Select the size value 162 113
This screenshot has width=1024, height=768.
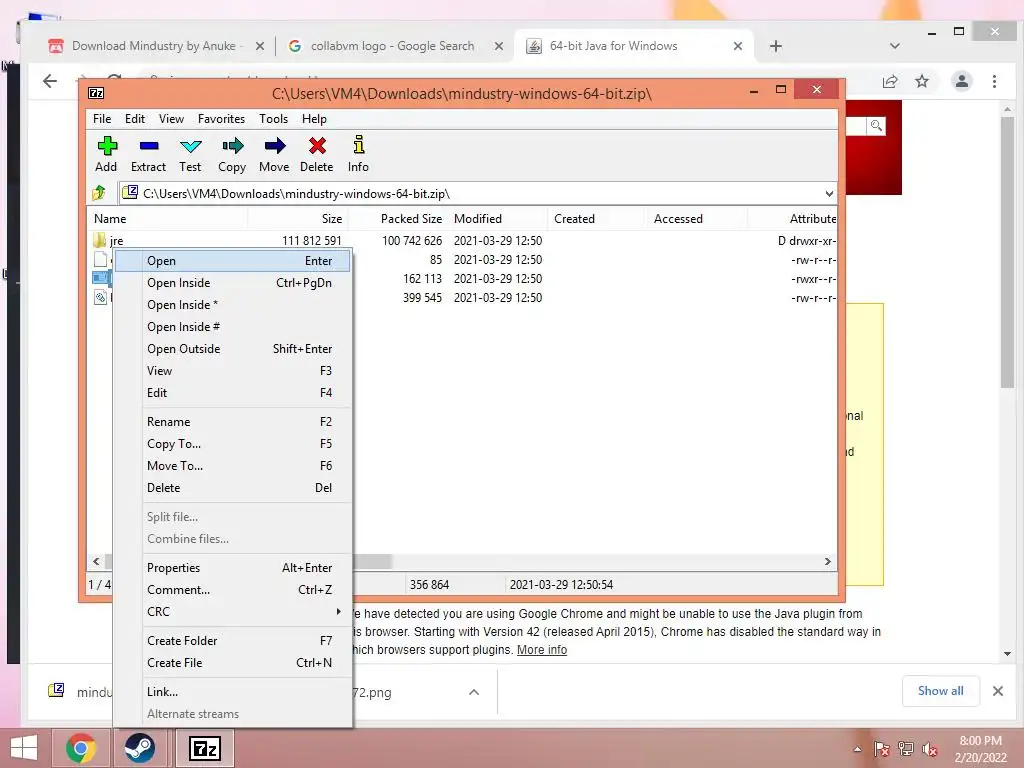point(422,279)
